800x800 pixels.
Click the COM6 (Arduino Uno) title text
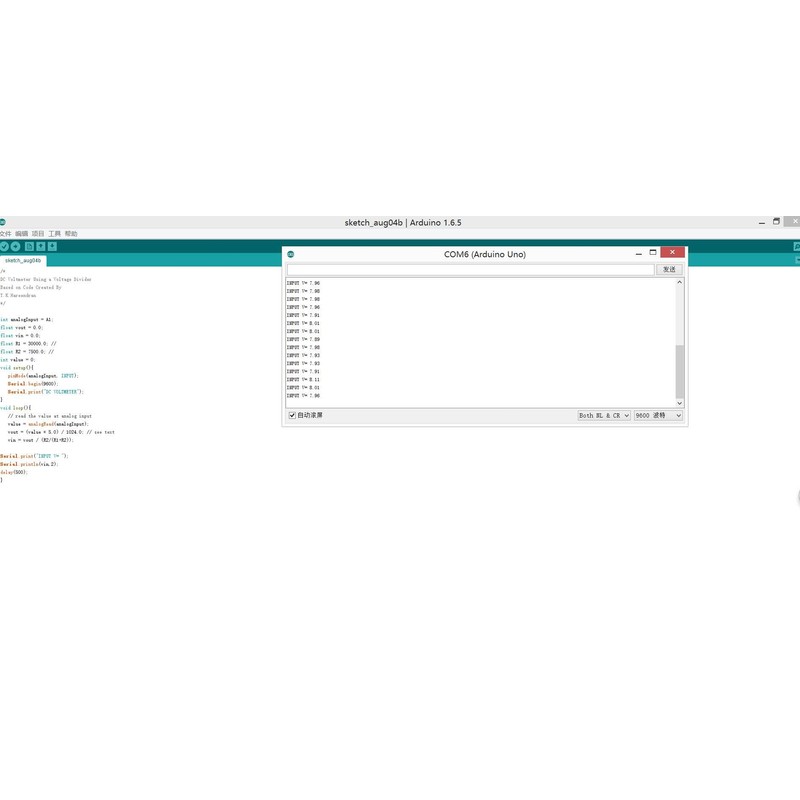pos(485,254)
